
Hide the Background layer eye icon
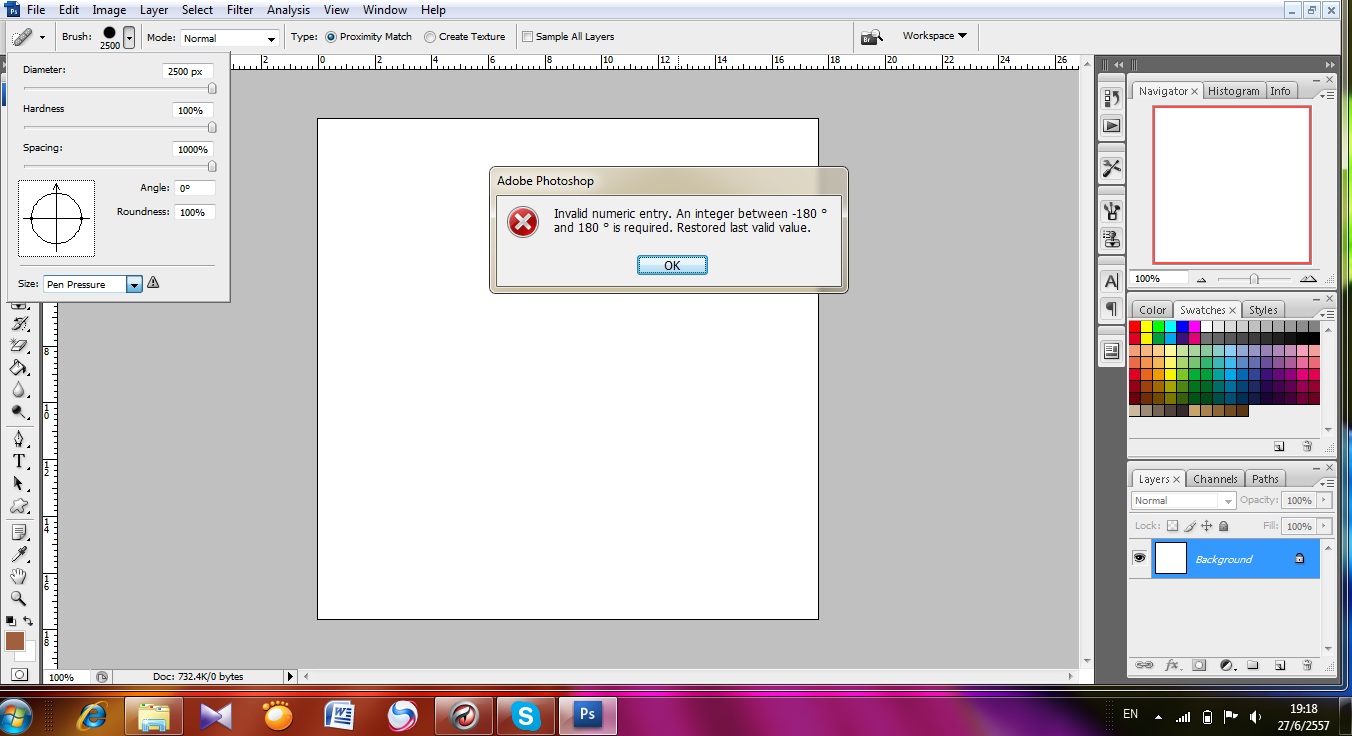[1139, 558]
